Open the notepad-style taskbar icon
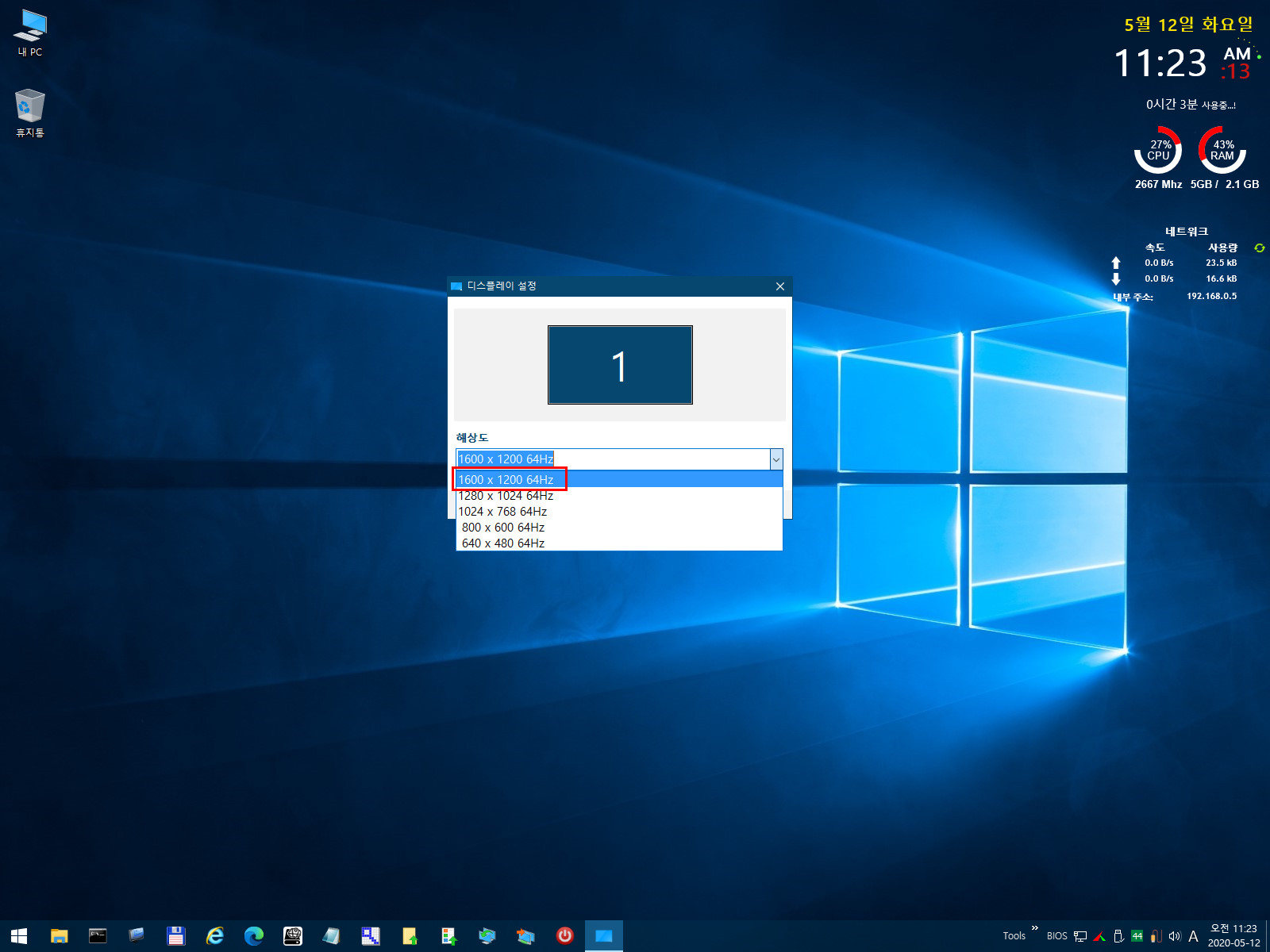Image resolution: width=1270 pixels, height=952 pixels. 331,936
